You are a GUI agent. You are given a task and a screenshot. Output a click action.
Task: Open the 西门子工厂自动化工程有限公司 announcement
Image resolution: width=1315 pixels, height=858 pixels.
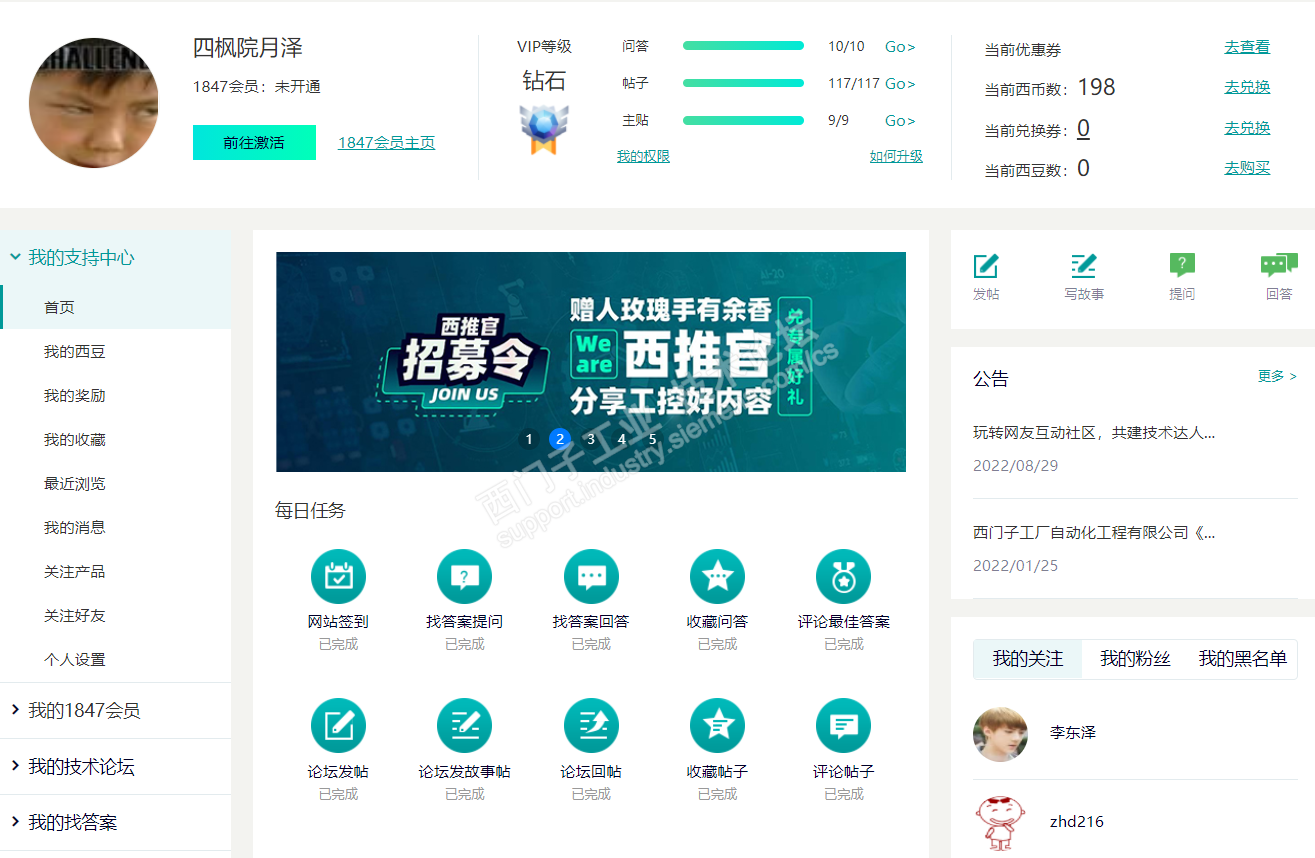click(1094, 532)
